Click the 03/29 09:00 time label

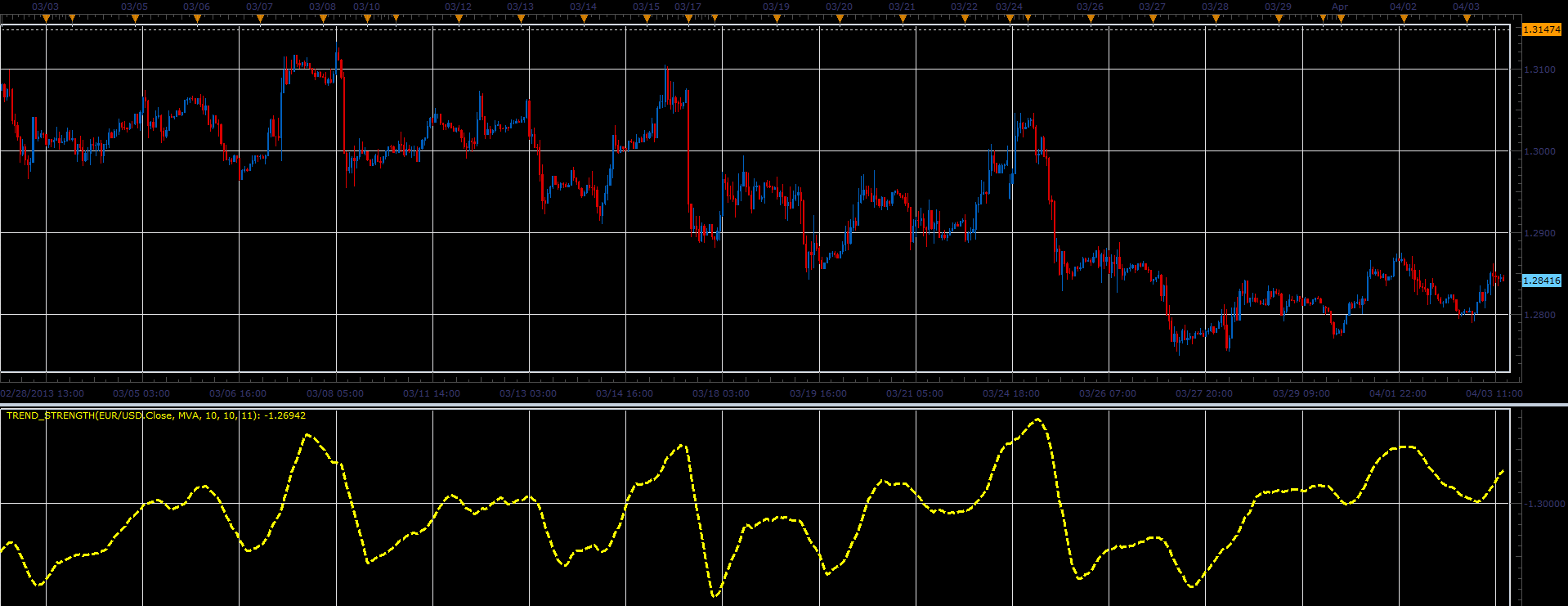(x=1301, y=393)
